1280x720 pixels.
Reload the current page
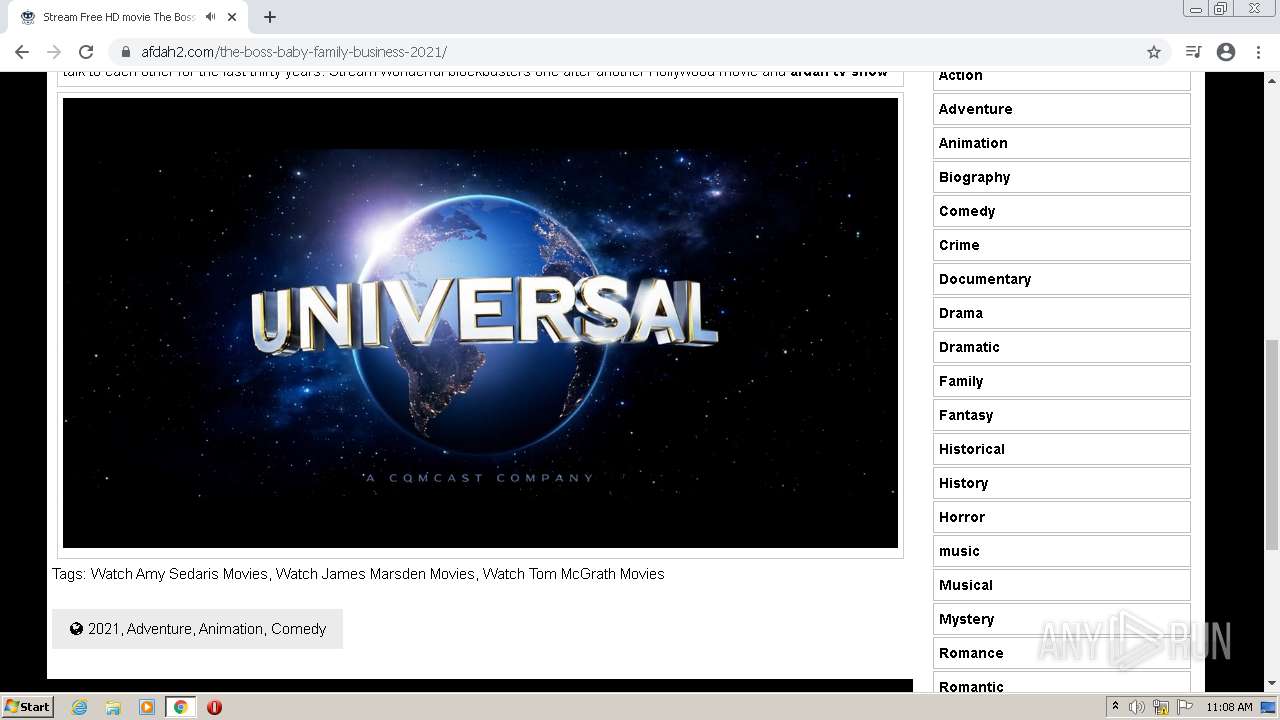pyautogui.click(x=86, y=52)
